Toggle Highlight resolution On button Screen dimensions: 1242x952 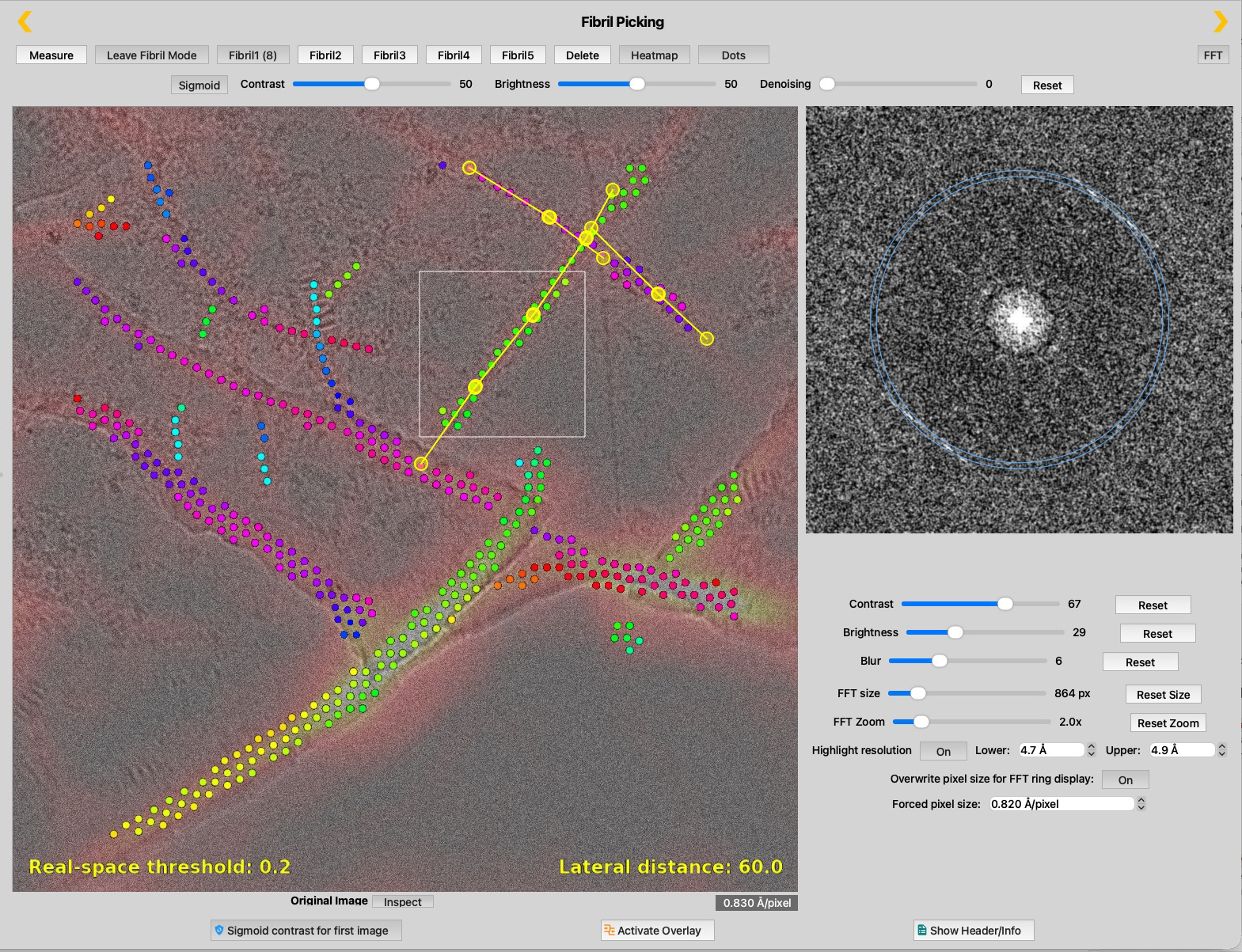click(x=943, y=752)
